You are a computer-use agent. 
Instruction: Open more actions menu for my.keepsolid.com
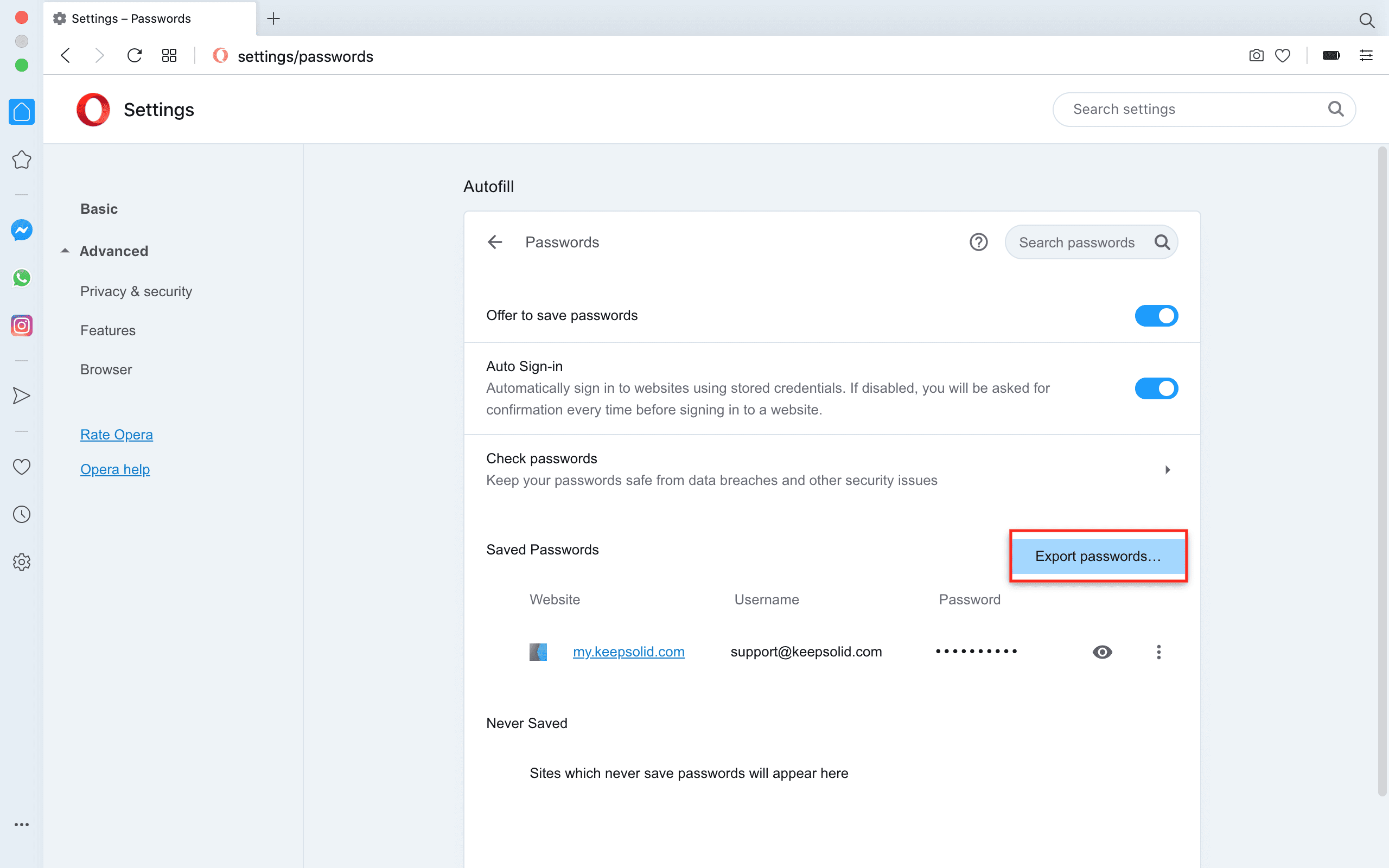point(1158,652)
